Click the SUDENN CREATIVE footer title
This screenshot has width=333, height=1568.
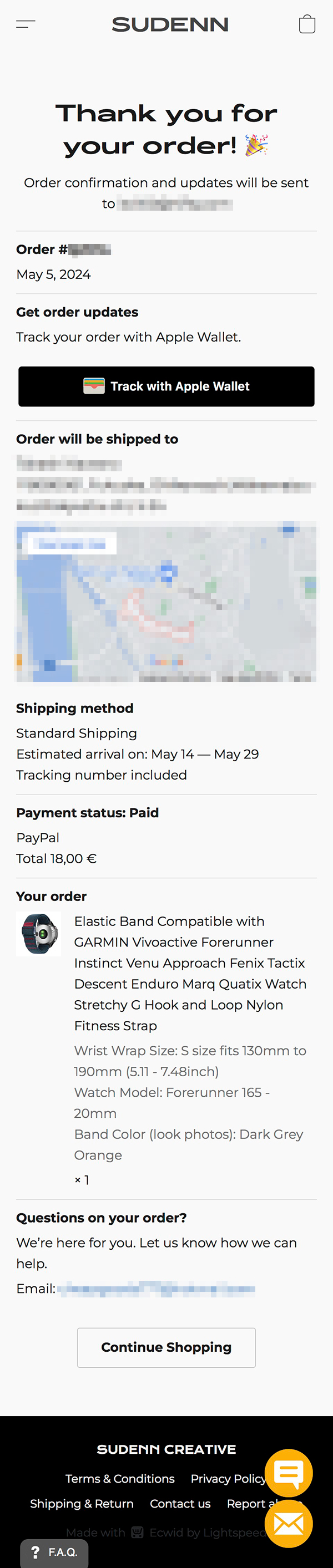(166, 1449)
